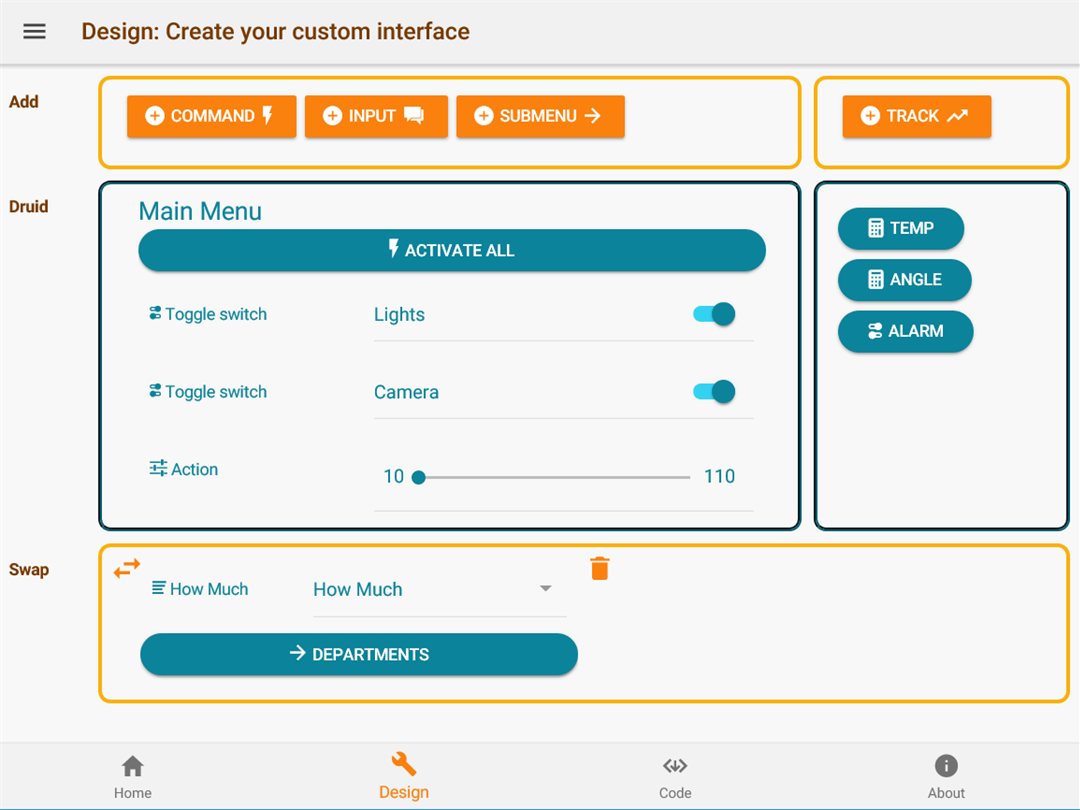1080x810 pixels.
Task: Add a new TRACK element
Action: point(916,116)
